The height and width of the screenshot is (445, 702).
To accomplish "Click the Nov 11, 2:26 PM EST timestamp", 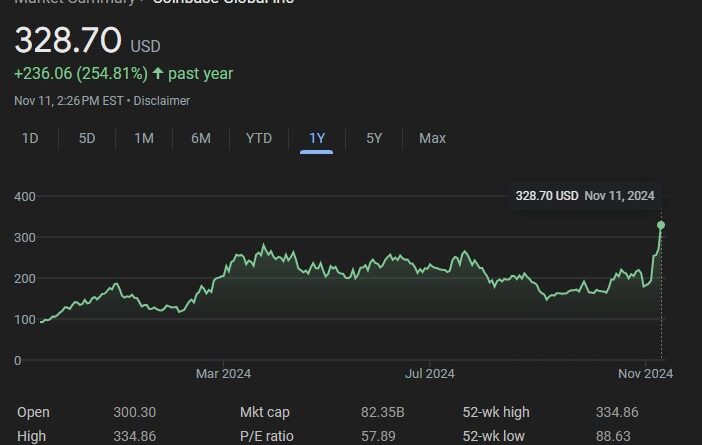I will pyautogui.click(x=68, y=101).
